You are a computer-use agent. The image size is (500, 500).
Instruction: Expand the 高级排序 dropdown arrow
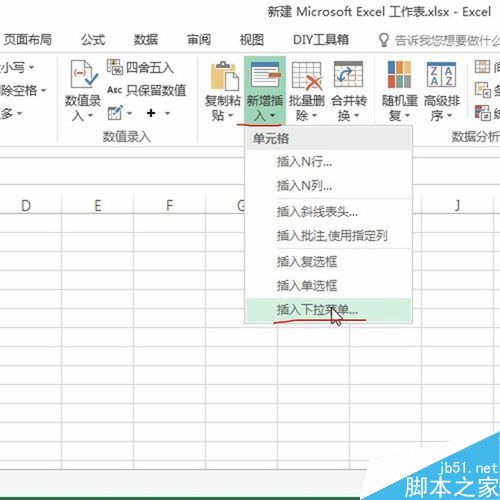[x=449, y=116]
